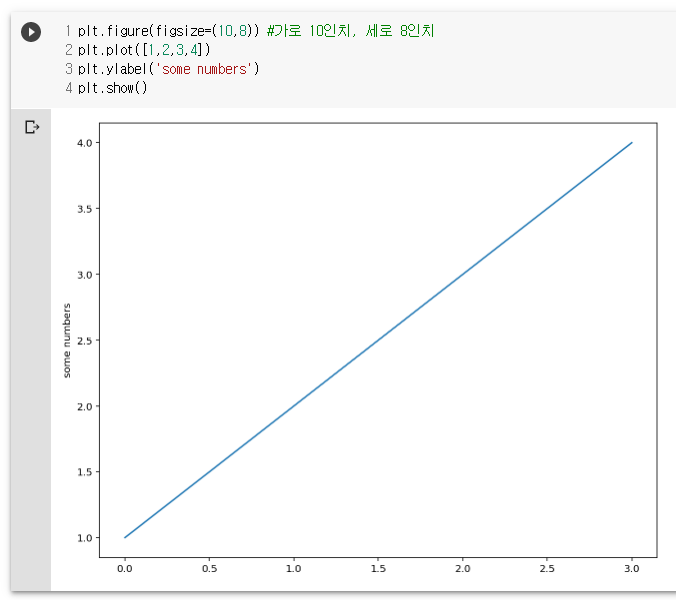Click the output plot image
The height and width of the screenshot is (600, 676).
[361, 348]
